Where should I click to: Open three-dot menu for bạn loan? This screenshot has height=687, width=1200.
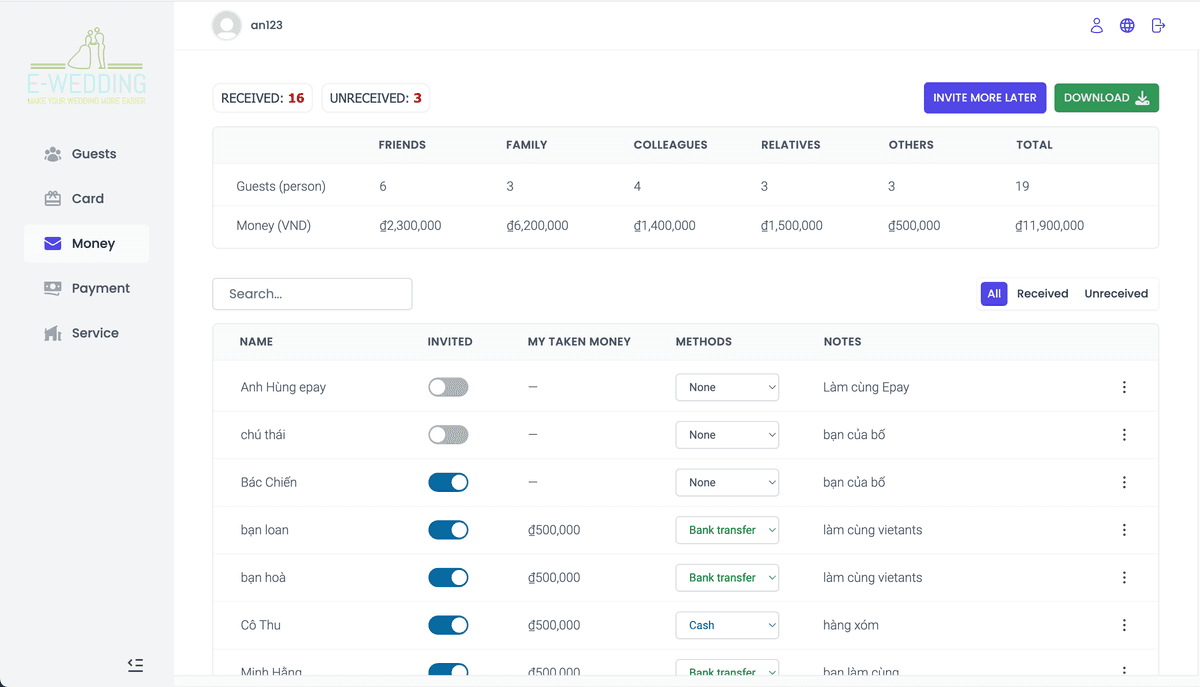pos(1124,530)
